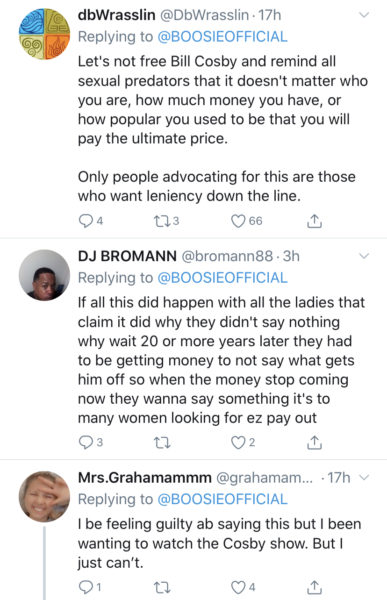This screenshot has height=600, width=387.
Task: View DJ BROMANN's profile picture
Action: click(44, 275)
